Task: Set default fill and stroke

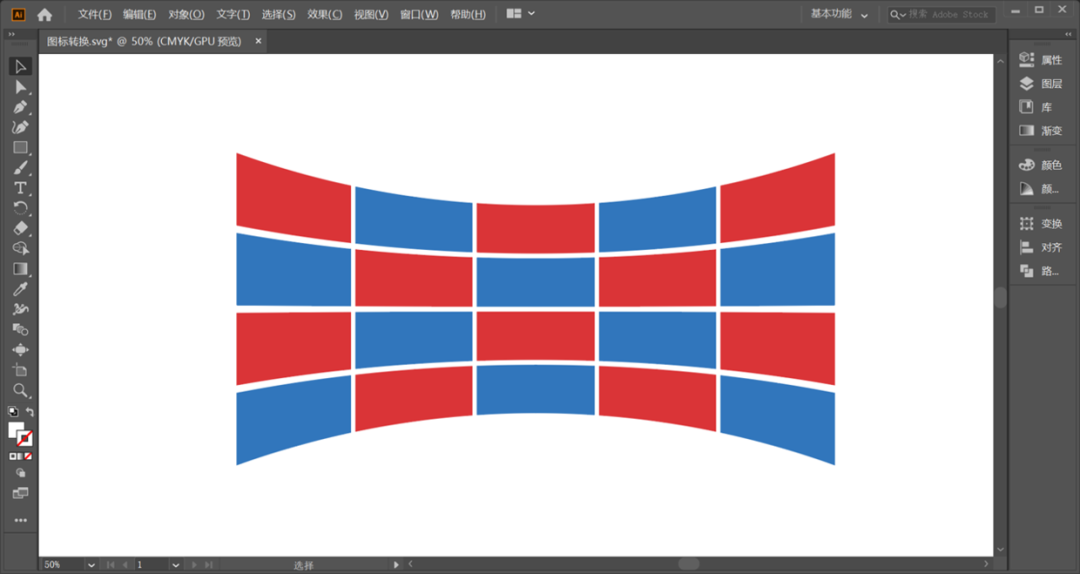Action: 13,412
